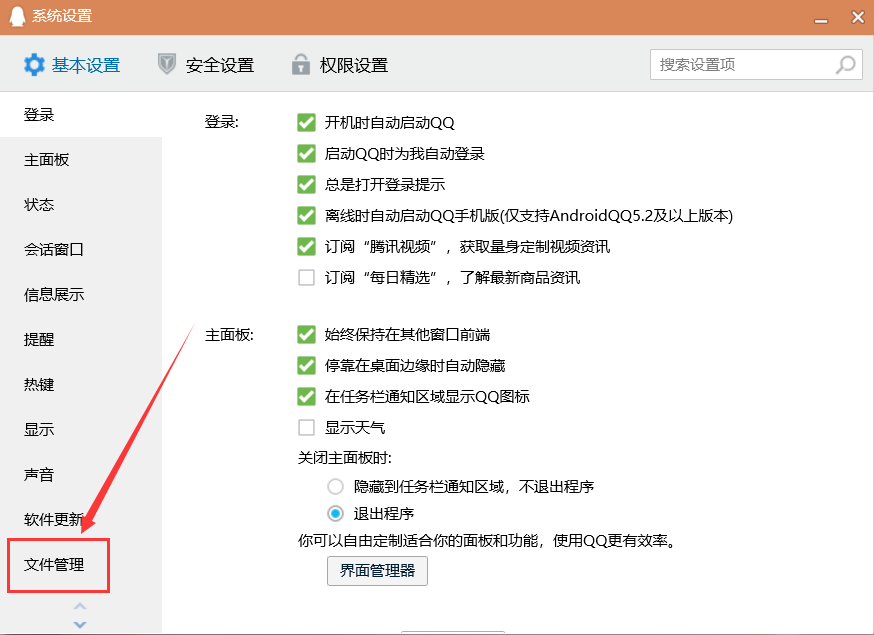Image resolution: width=874 pixels, height=635 pixels.
Task: Toggle 启动QQ时为我自动登录 checkbox
Action: pyautogui.click(x=306, y=153)
